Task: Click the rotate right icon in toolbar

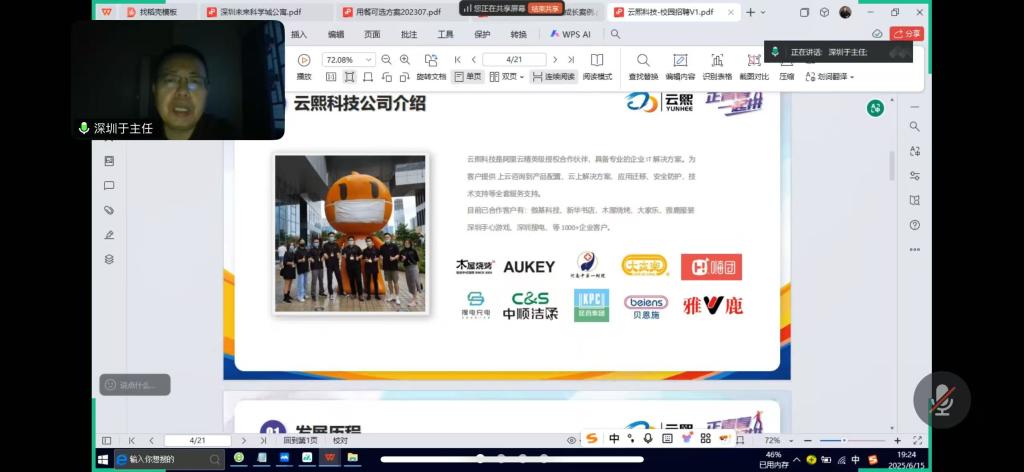Action: coord(405,76)
